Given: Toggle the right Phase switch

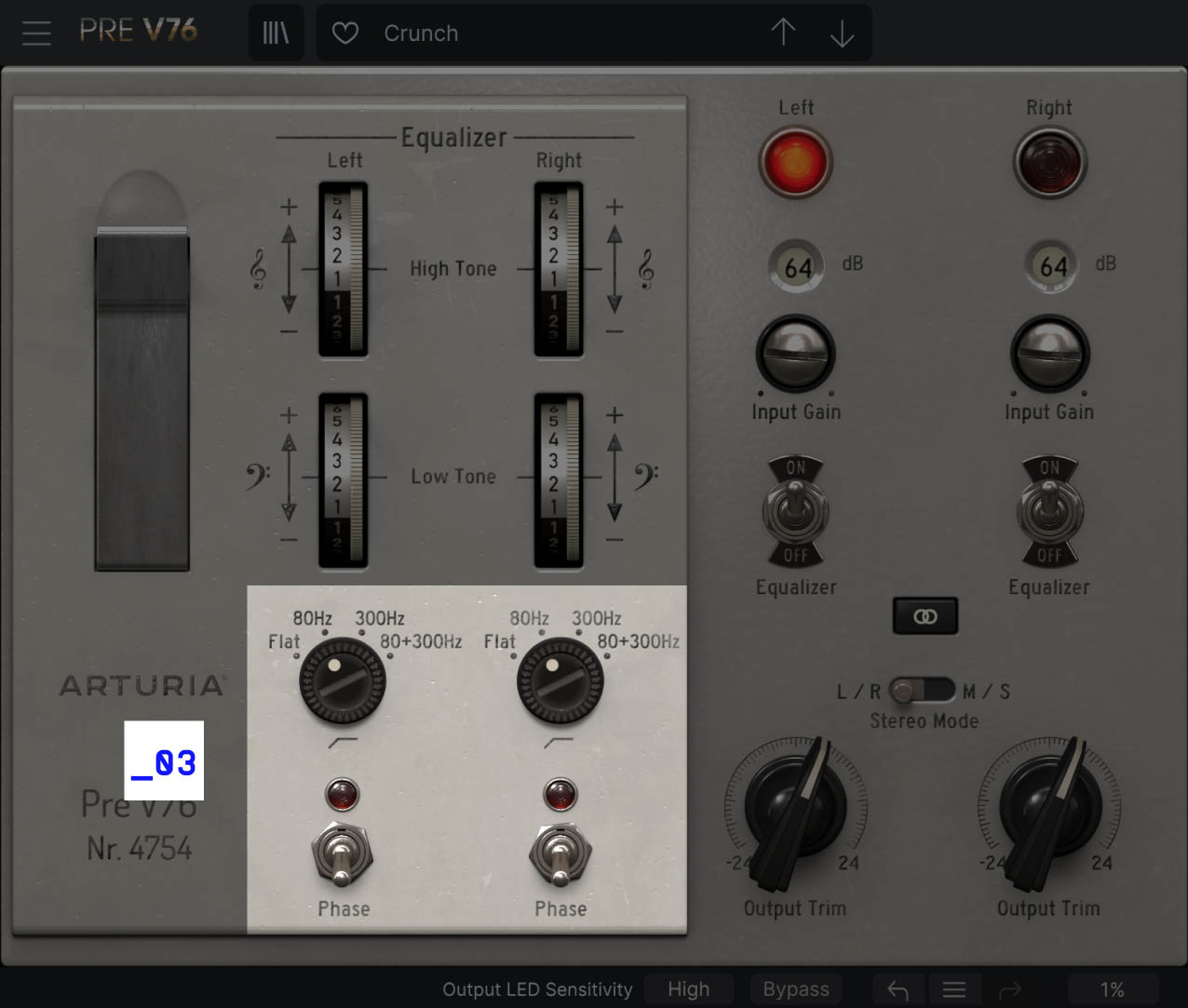Looking at the screenshot, I should tap(560, 854).
